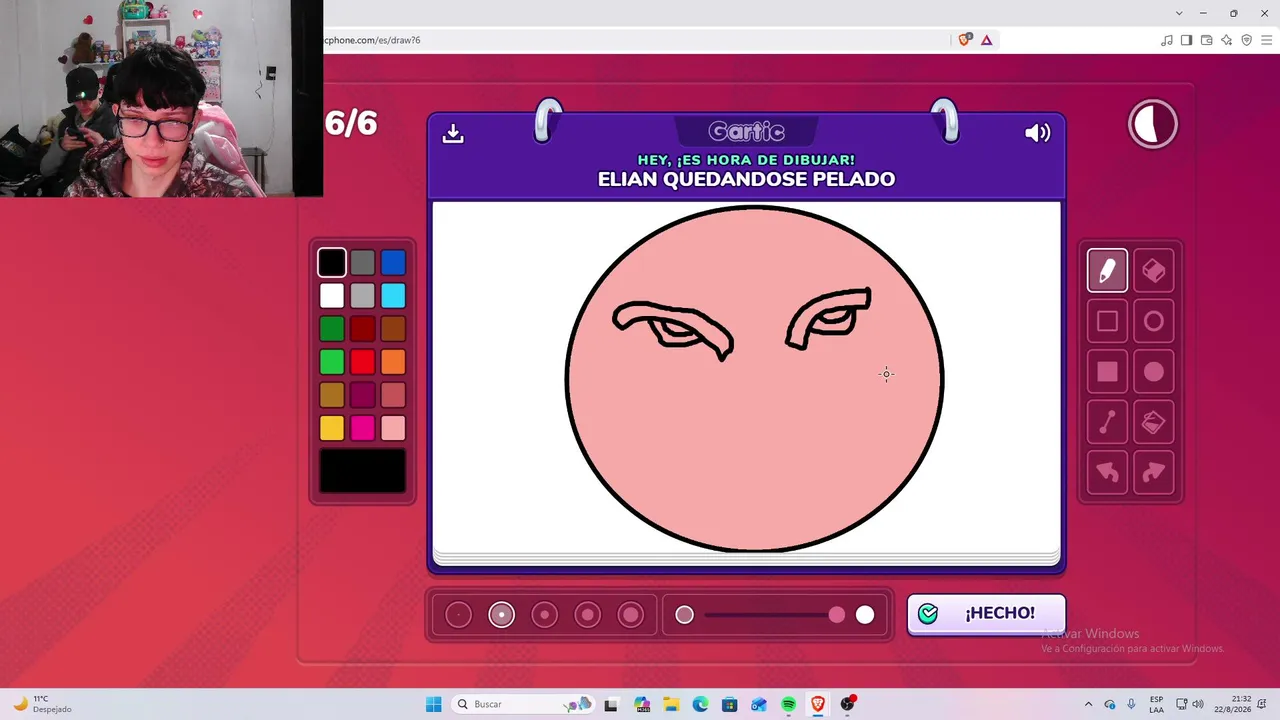Undo the last drawing stroke

pyautogui.click(x=1107, y=473)
